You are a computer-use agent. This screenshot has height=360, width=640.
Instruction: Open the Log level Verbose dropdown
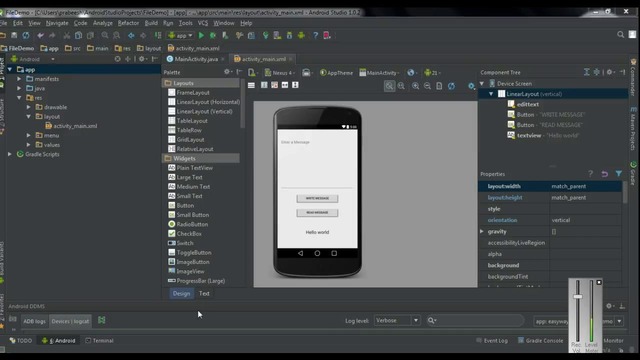point(397,320)
